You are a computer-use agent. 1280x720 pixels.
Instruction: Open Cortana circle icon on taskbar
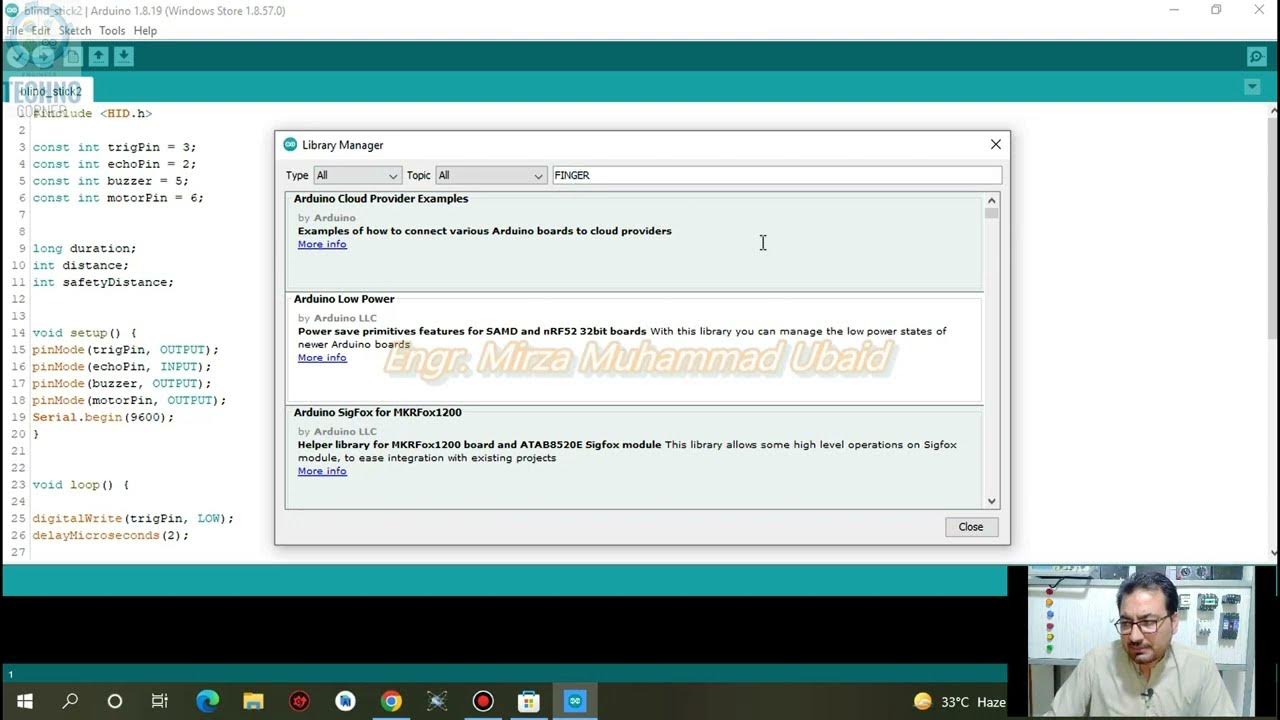(x=115, y=702)
